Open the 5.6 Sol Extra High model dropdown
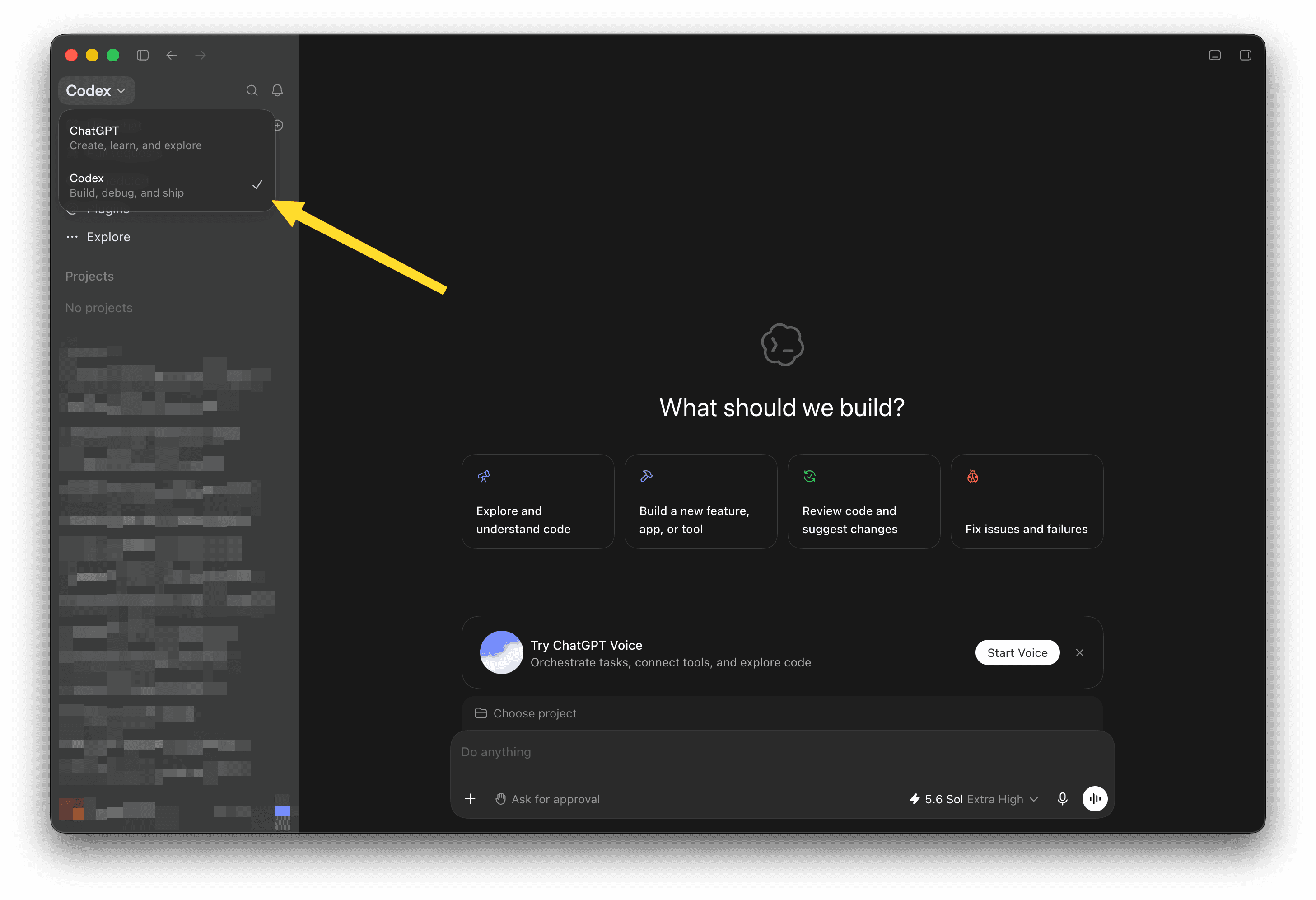The image size is (1316, 900). [974, 799]
